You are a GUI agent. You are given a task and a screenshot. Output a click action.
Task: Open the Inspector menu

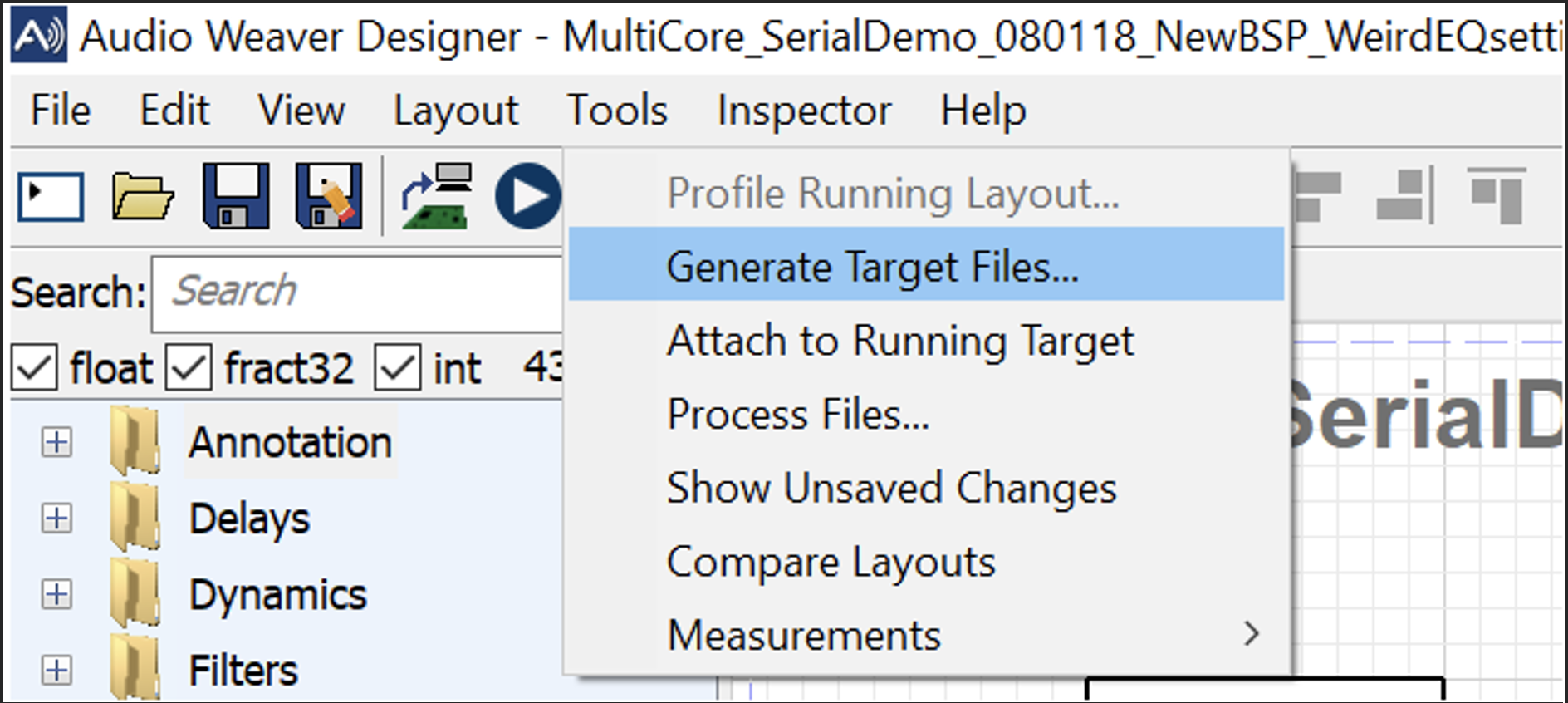803,111
